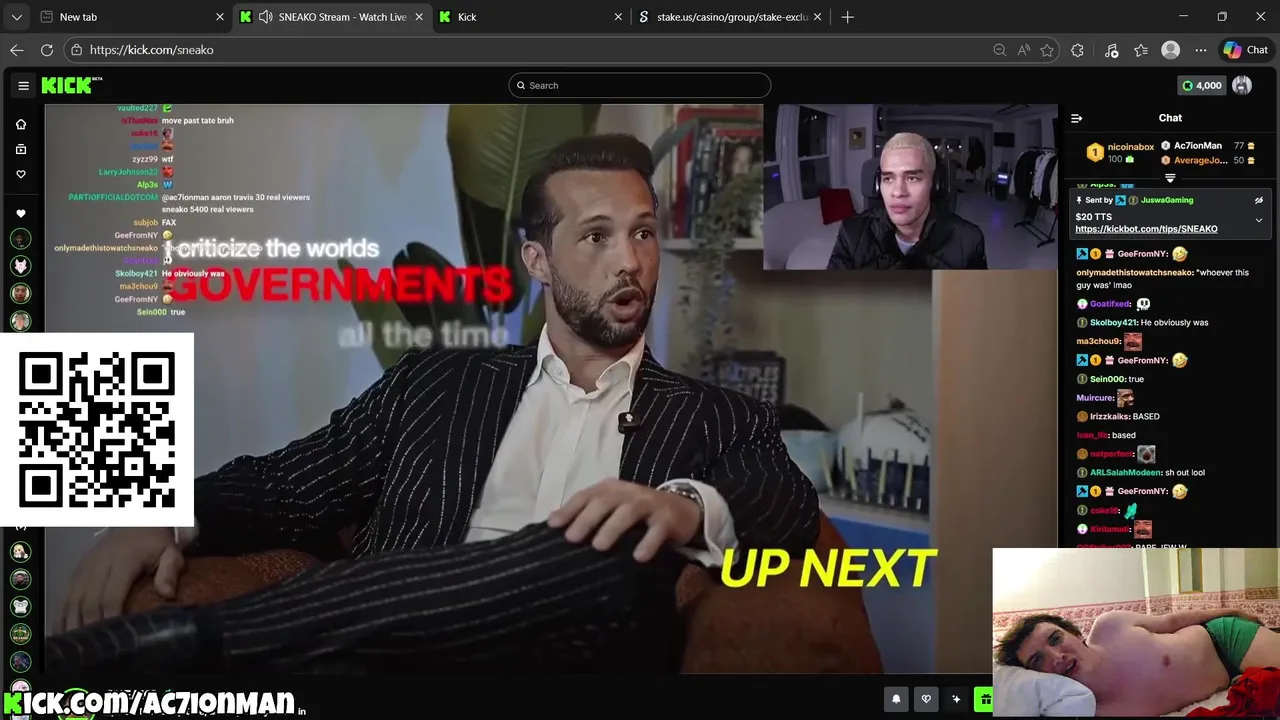Switch to the stake.us casino tab
The image size is (1280, 720).
pyautogui.click(x=732, y=17)
